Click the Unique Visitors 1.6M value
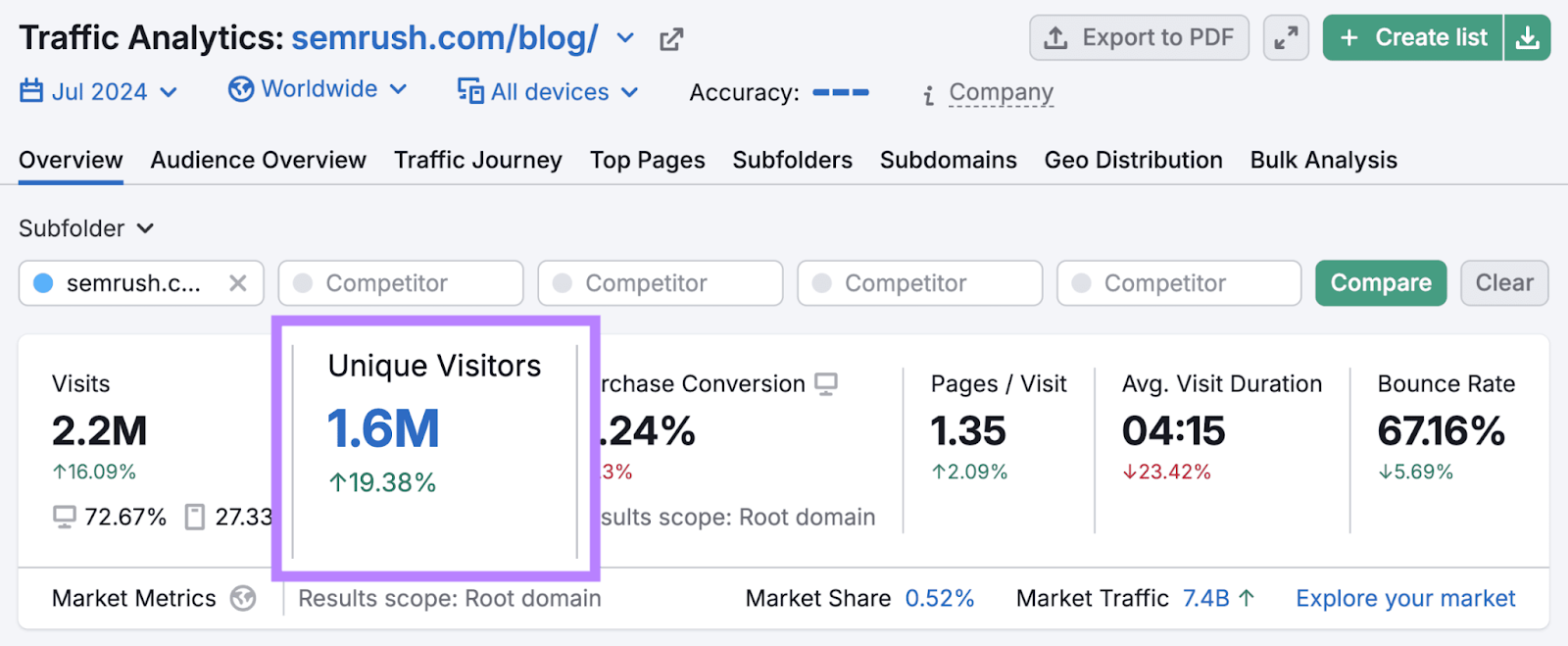The image size is (1568, 646). click(383, 429)
